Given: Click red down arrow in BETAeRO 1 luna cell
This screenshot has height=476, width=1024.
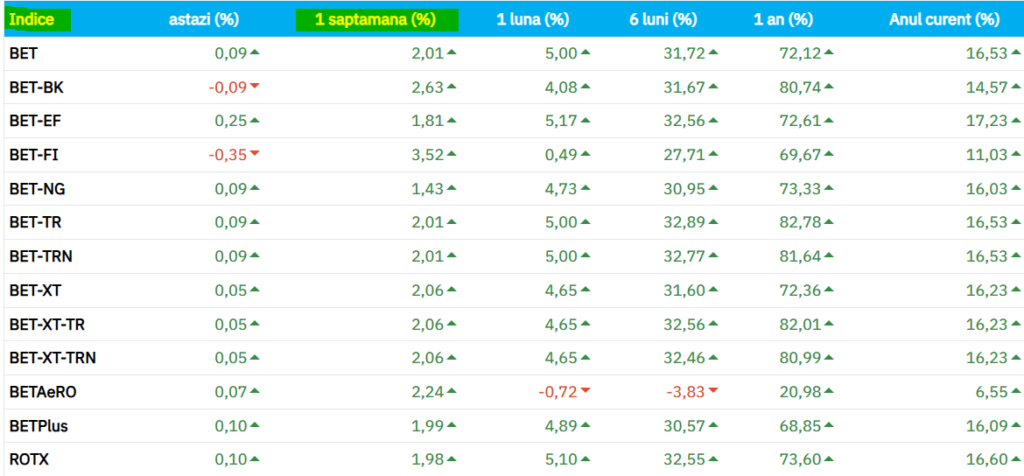Looking at the screenshot, I should pos(585,391).
